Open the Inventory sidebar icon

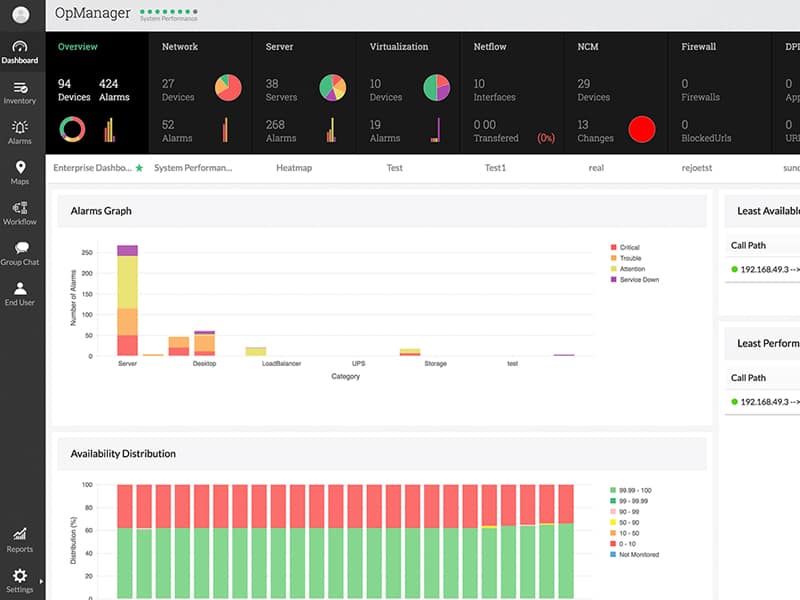click(20, 88)
